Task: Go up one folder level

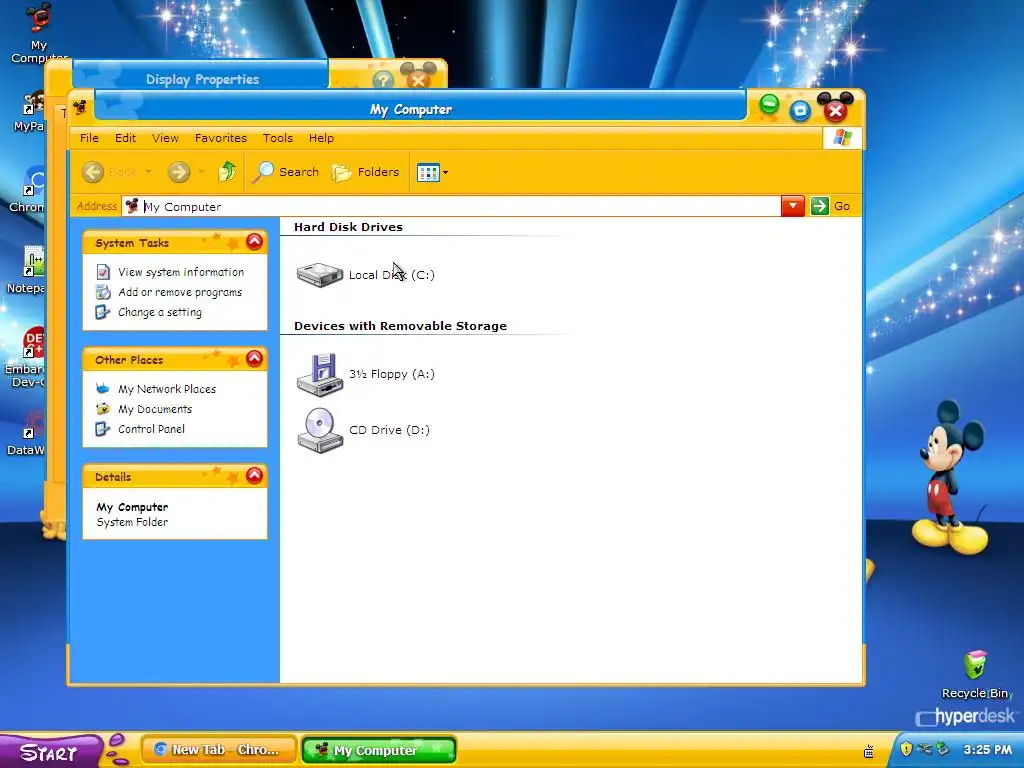Action: [227, 172]
